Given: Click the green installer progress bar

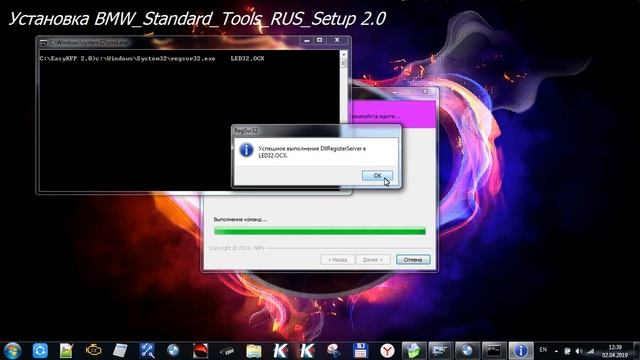Looking at the screenshot, I should pyautogui.click(x=320, y=231).
